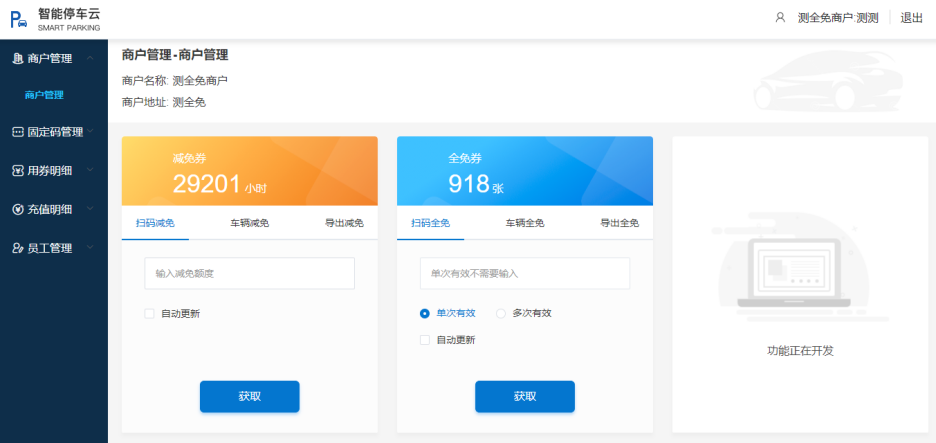Viewport: 936px width, 443px height.
Task: Select the 单次有效 radio option
Action: coord(425,313)
